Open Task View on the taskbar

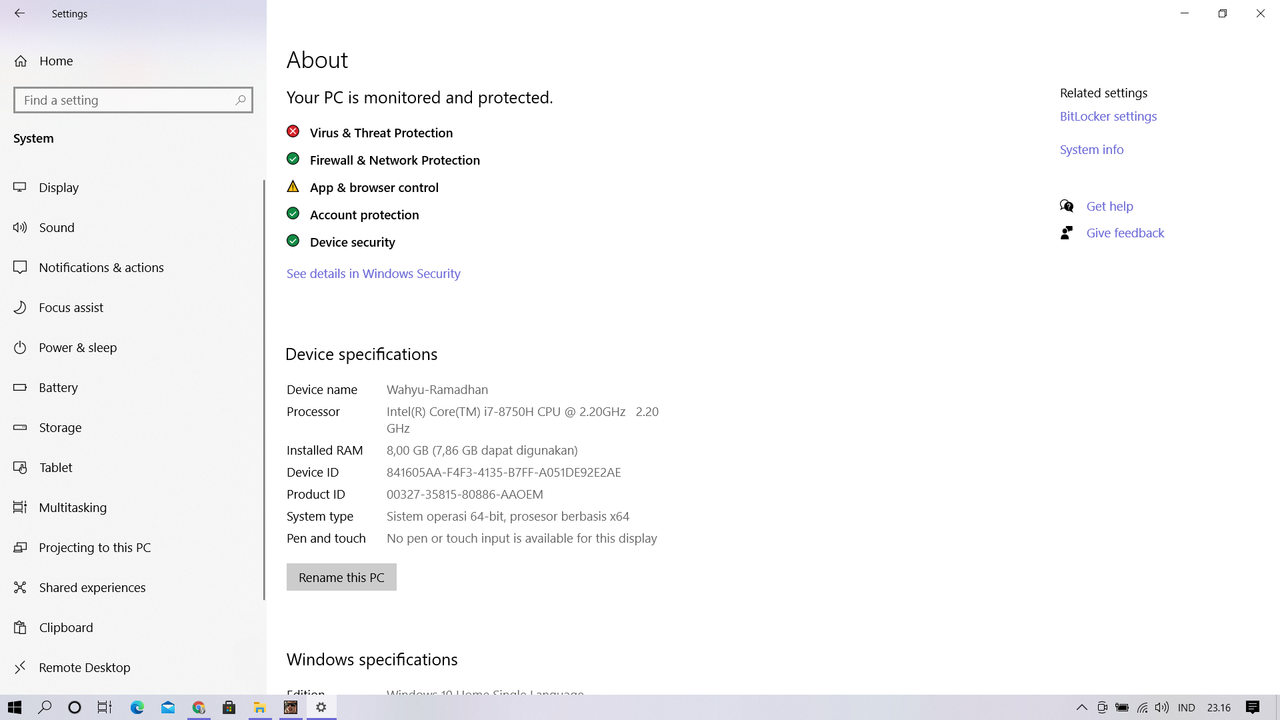pos(104,707)
